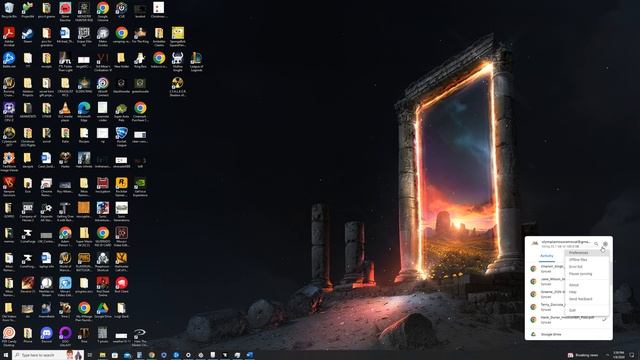Image resolution: width=640 pixels, height=360 pixels.
Task: Open Google Drive link at popup bottom
Action: (x=551, y=334)
